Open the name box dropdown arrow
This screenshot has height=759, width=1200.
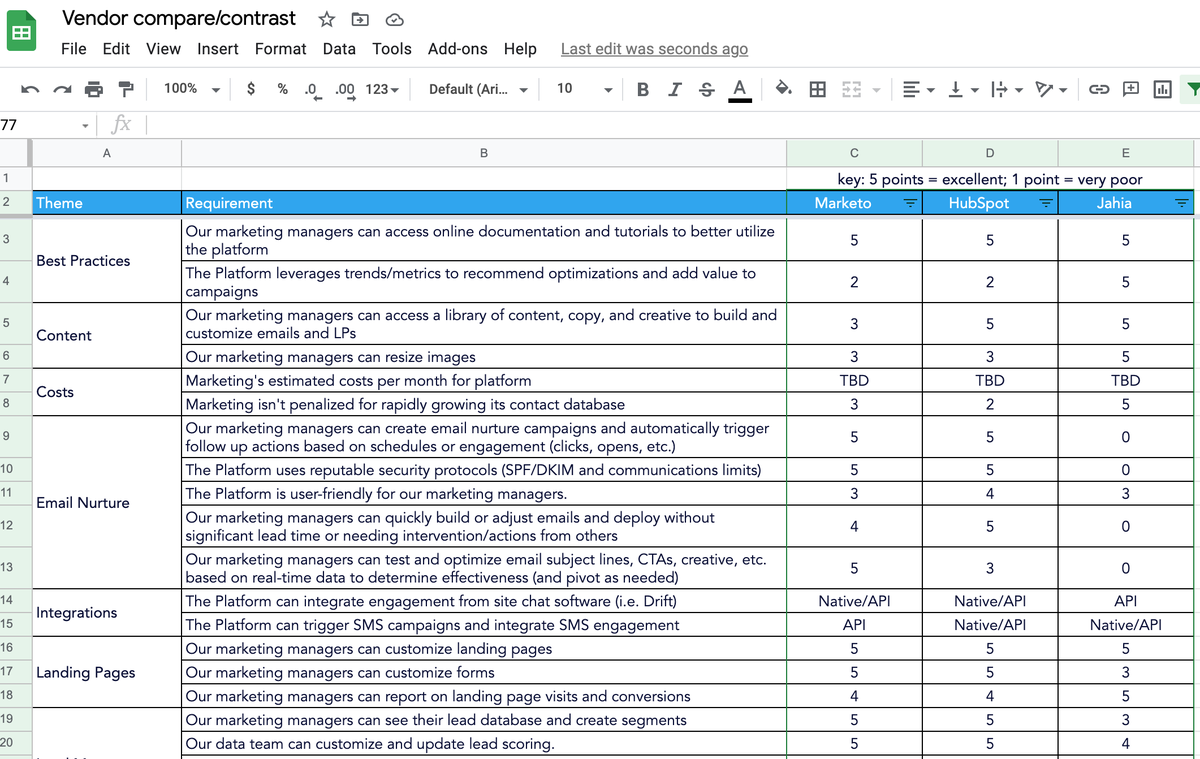click(x=85, y=125)
